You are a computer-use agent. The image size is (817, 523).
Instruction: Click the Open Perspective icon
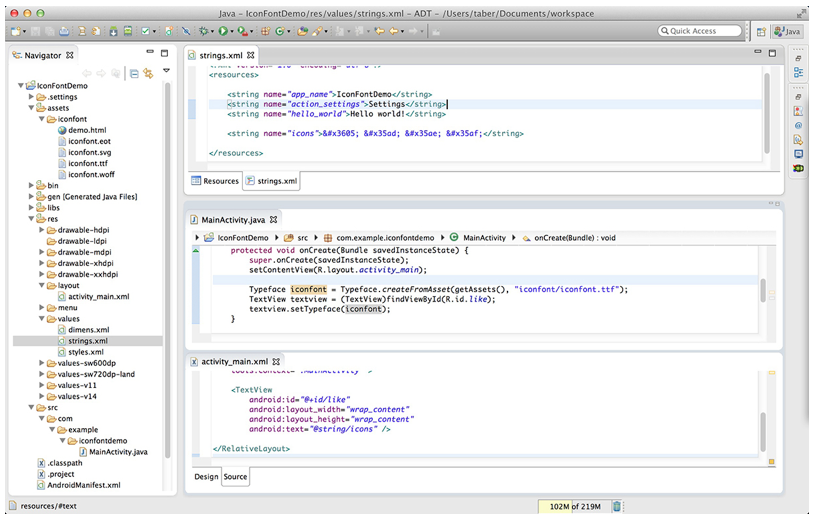(761, 32)
